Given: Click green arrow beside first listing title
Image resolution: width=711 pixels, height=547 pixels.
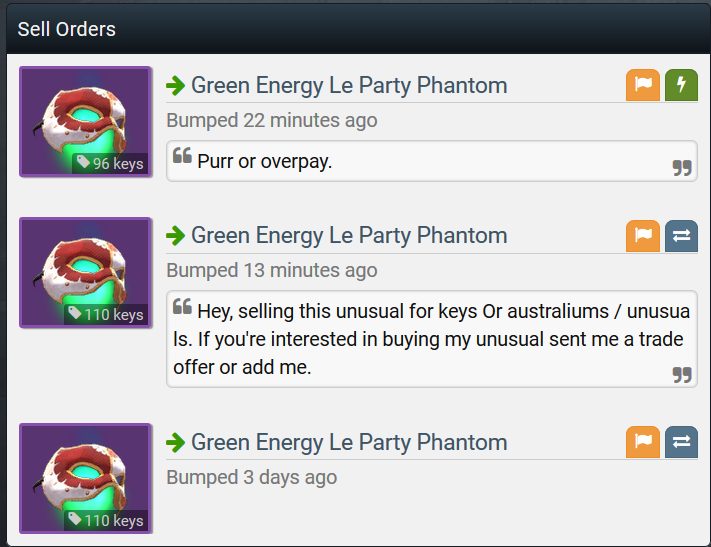Looking at the screenshot, I should click(176, 86).
